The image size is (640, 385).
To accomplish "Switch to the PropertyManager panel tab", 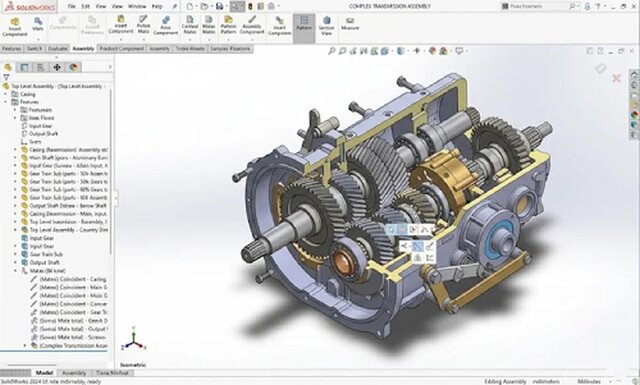I will (x=24, y=67).
